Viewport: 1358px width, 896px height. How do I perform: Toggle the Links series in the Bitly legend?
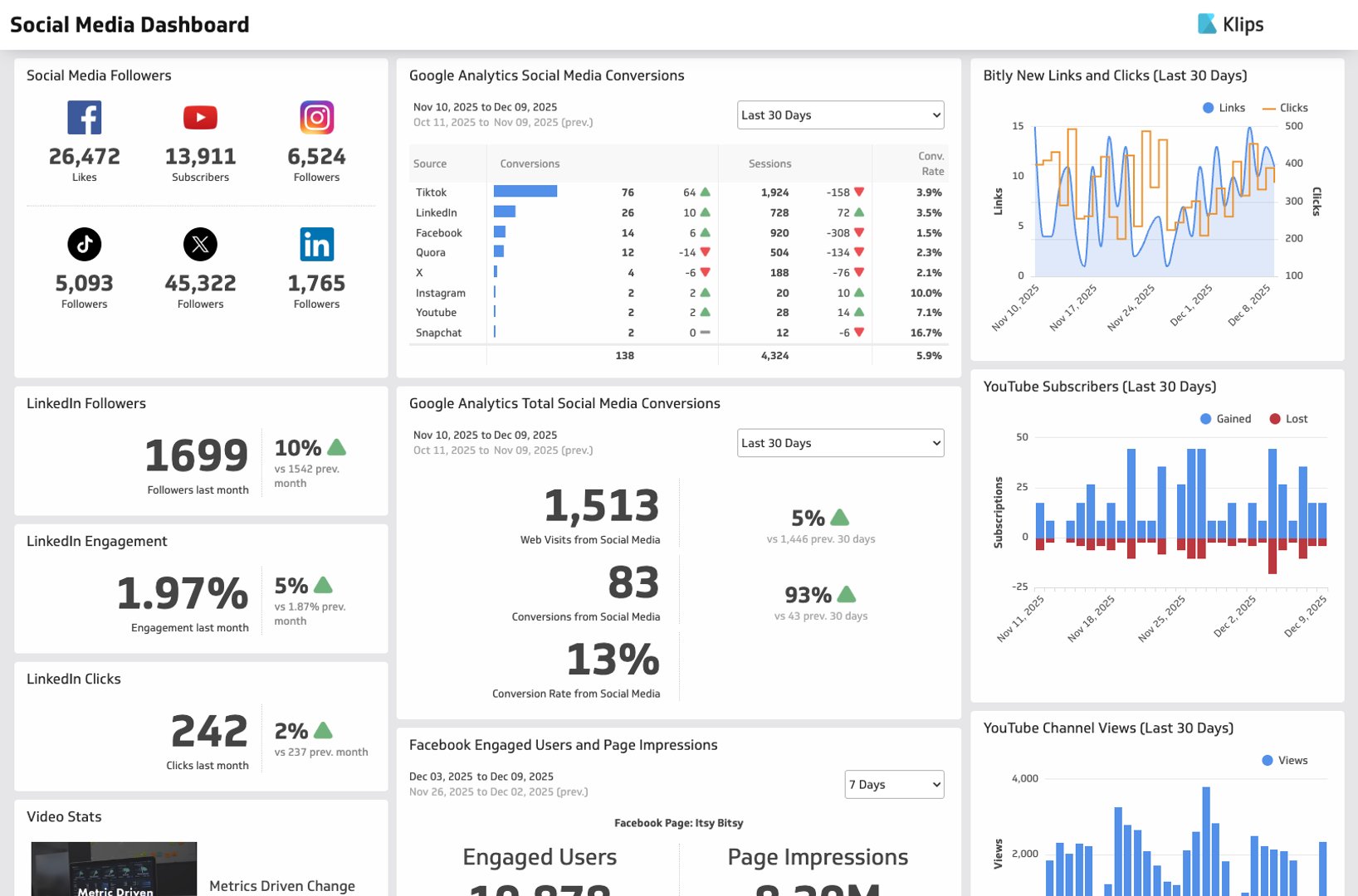coord(1224,108)
